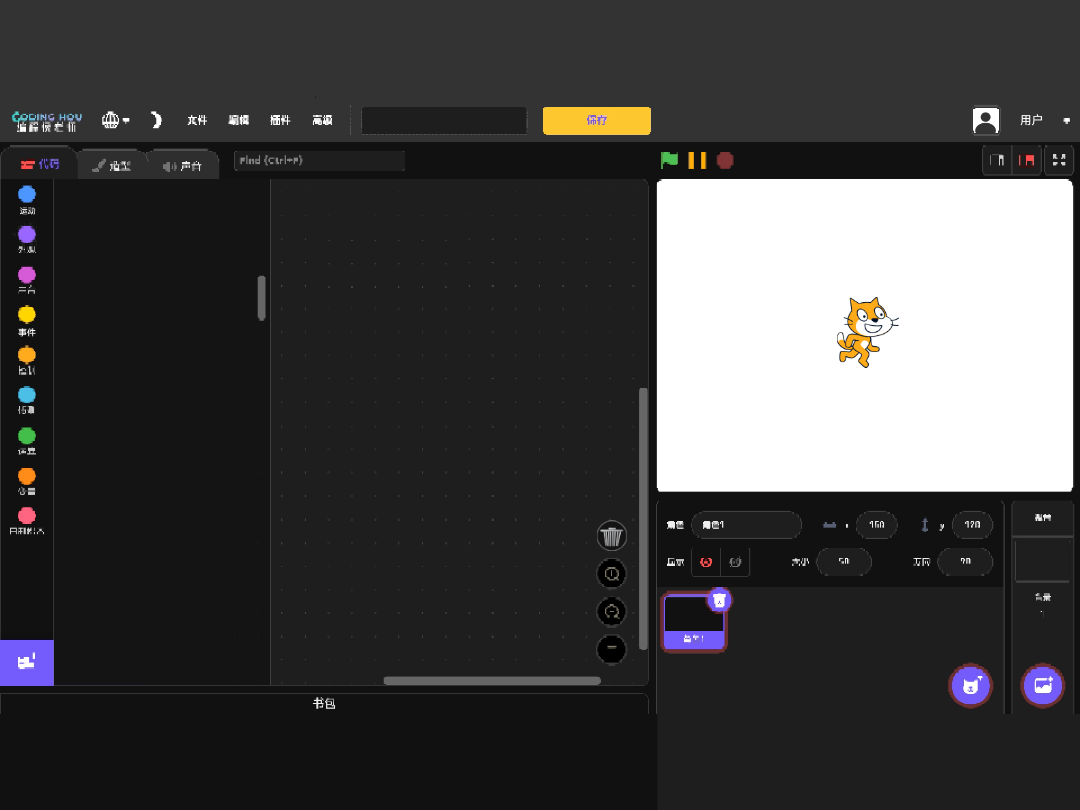Screen dimensions: 1080x810
Task: Enter fullscreen stage mode
Action: click(x=1059, y=160)
